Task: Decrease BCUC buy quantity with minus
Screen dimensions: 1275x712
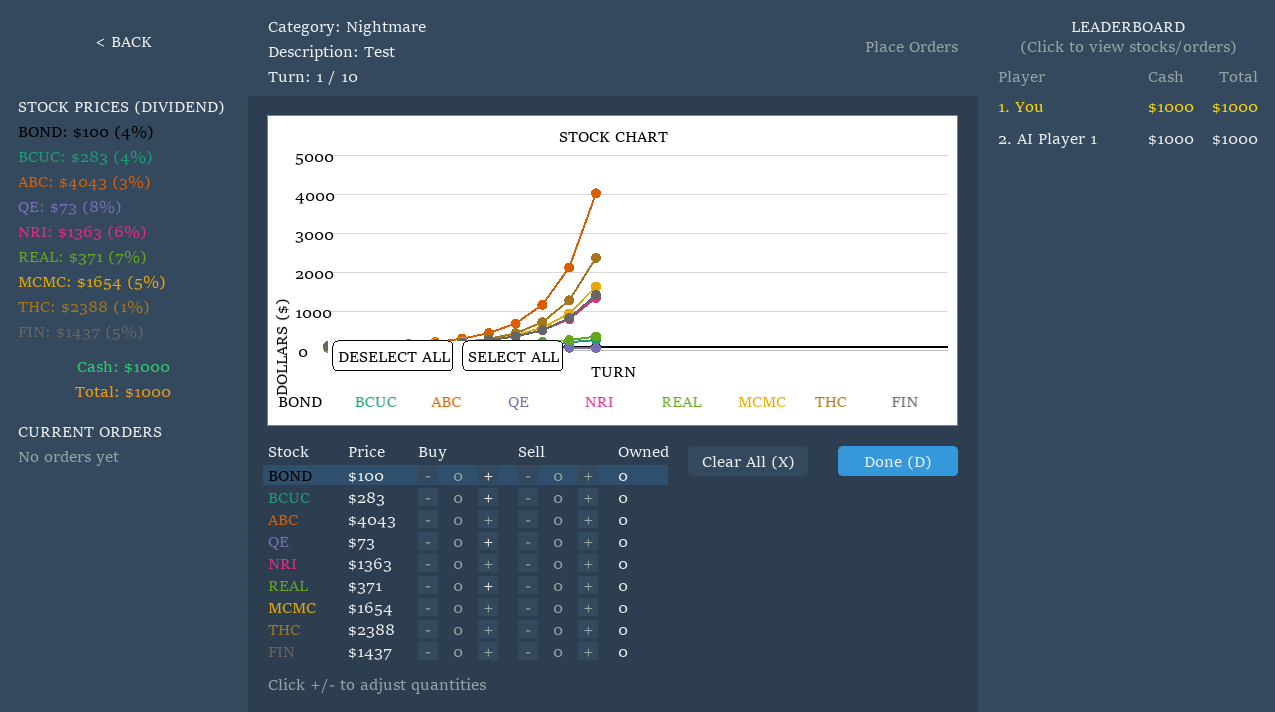Action: pos(428,498)
